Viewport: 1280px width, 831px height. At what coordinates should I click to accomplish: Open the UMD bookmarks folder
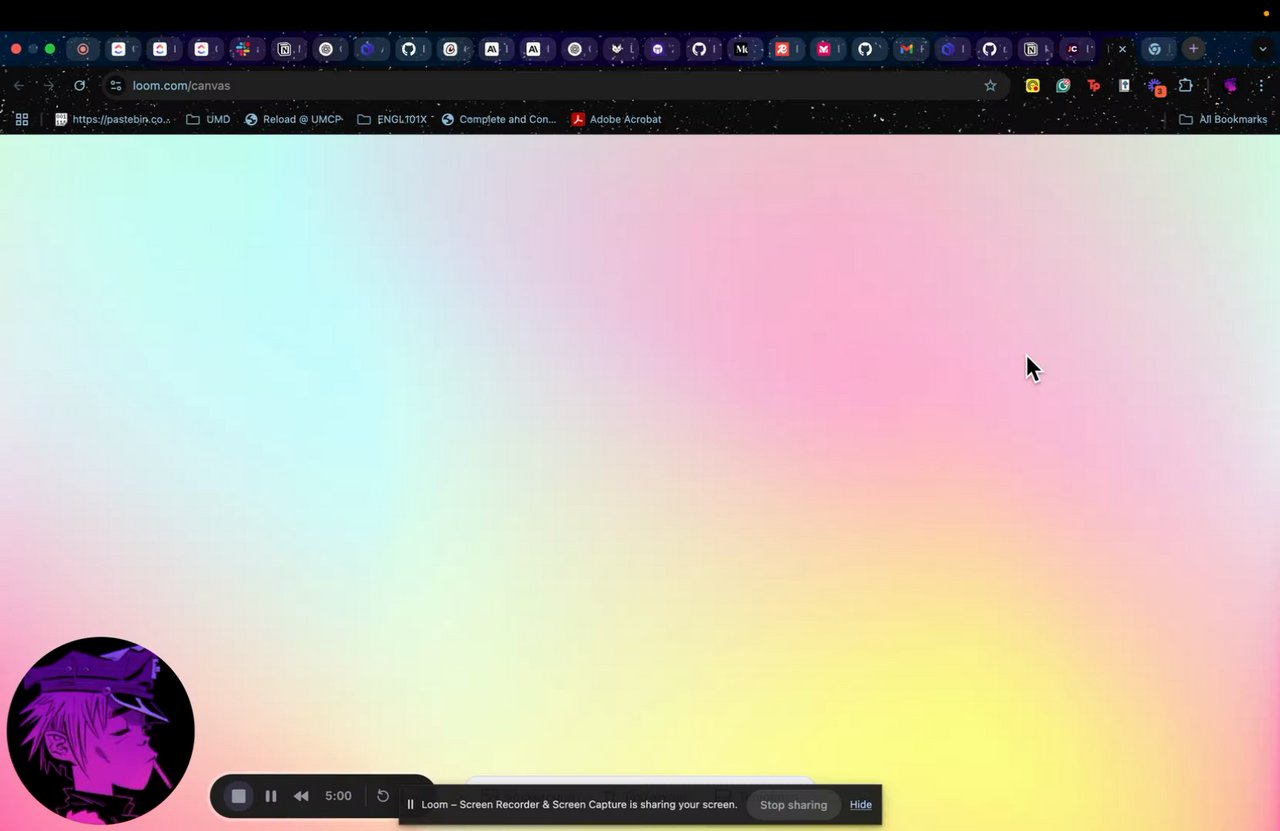[x=208, y=119]
